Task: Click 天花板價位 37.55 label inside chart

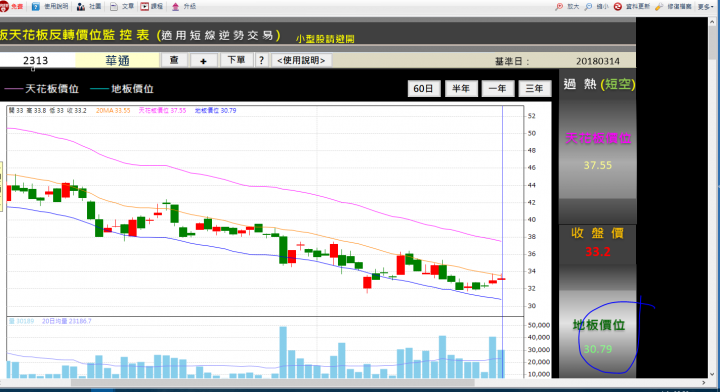Action: (162, 111)
